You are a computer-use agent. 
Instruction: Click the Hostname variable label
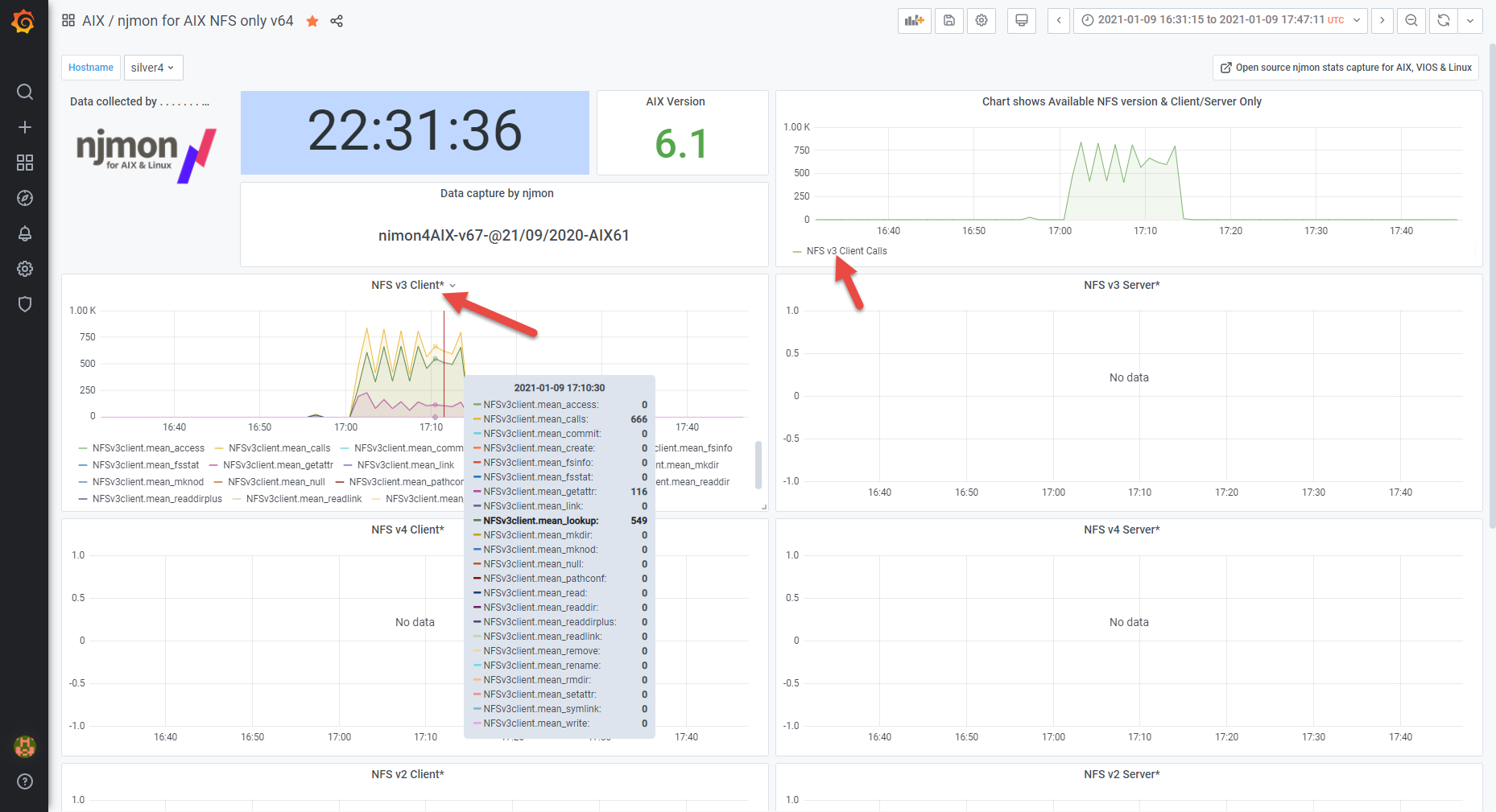[x=91, y=68]
